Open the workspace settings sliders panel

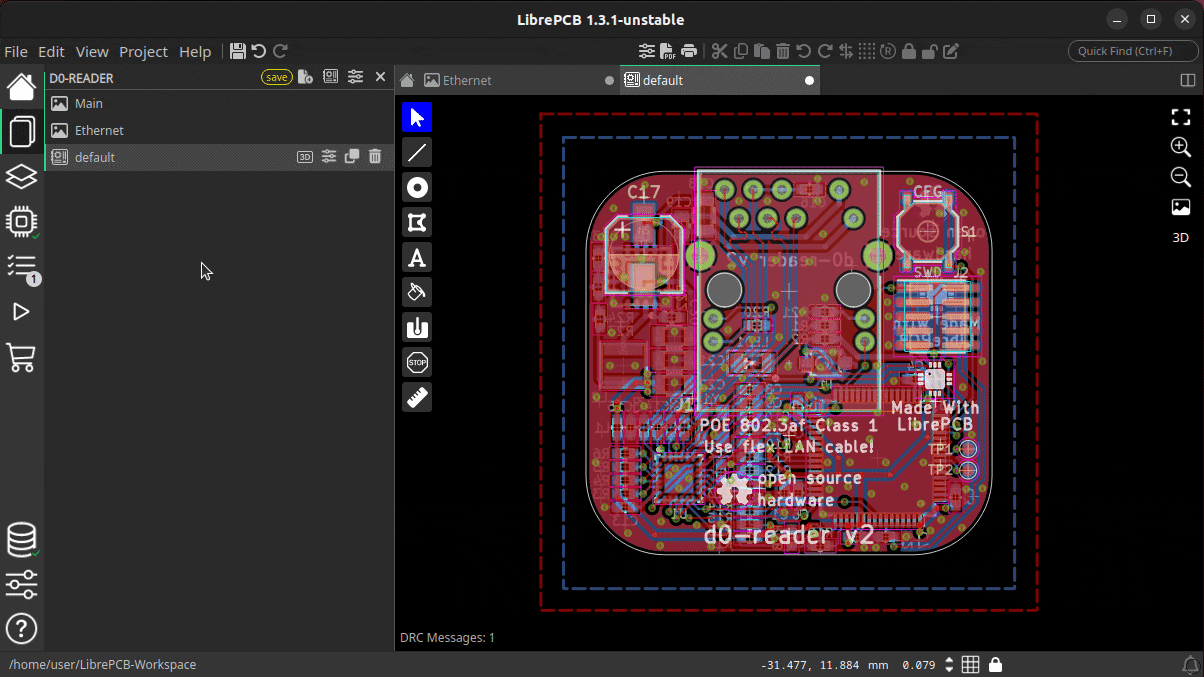21,584
